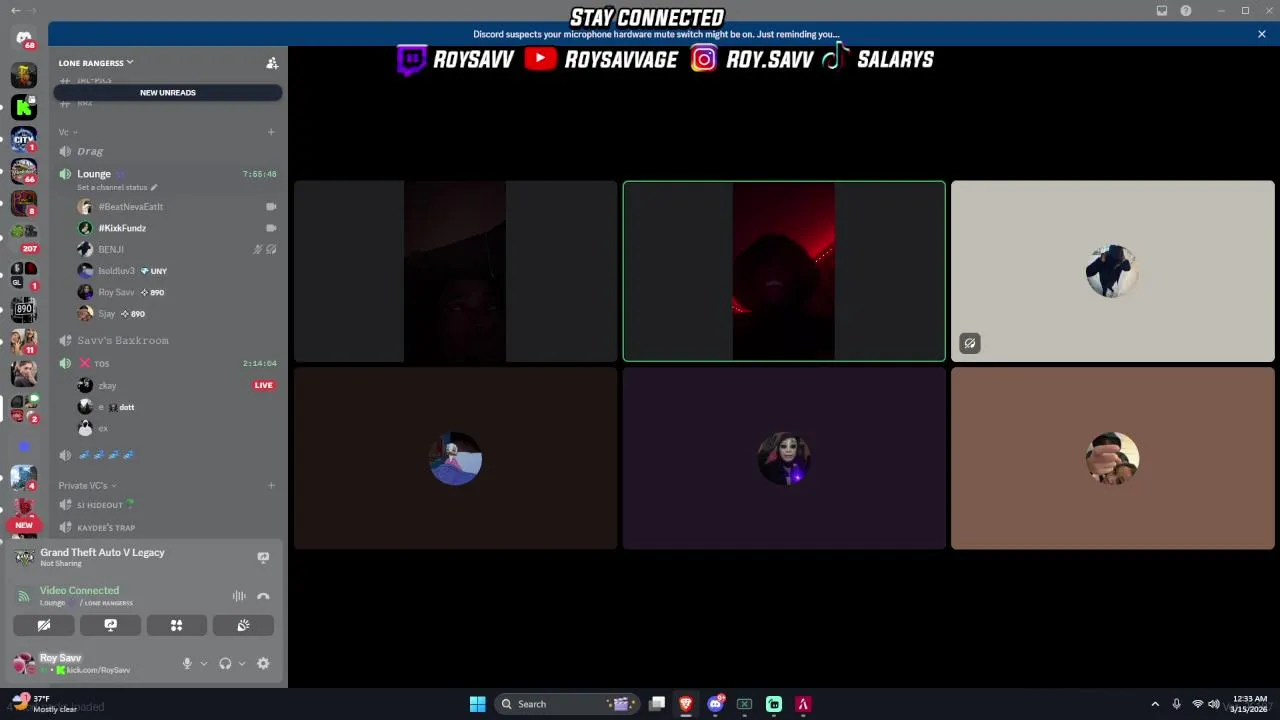1280x720 pixels.
Task: Click the stream game share icon for GTA V
Action: (263, 557)
